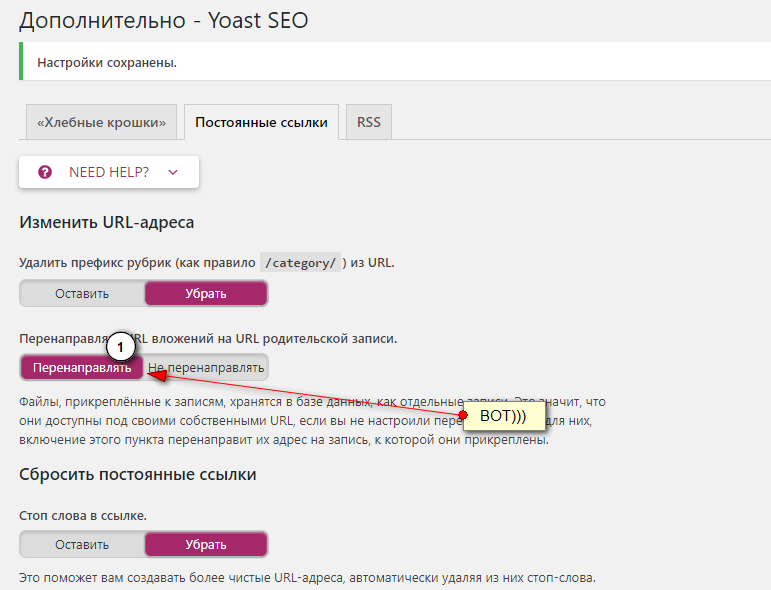Click the Стоп слова в ссылке label
The width and height of the screenshot is (771, 590).
[x=83, y=516]
